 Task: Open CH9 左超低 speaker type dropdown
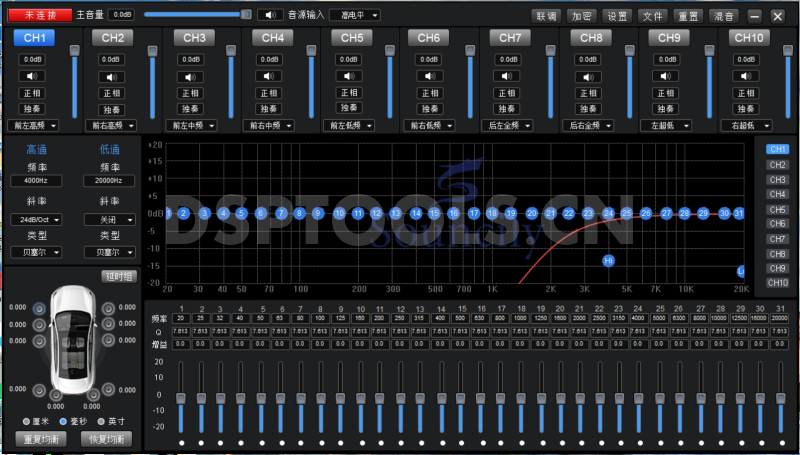click(666, 125)
